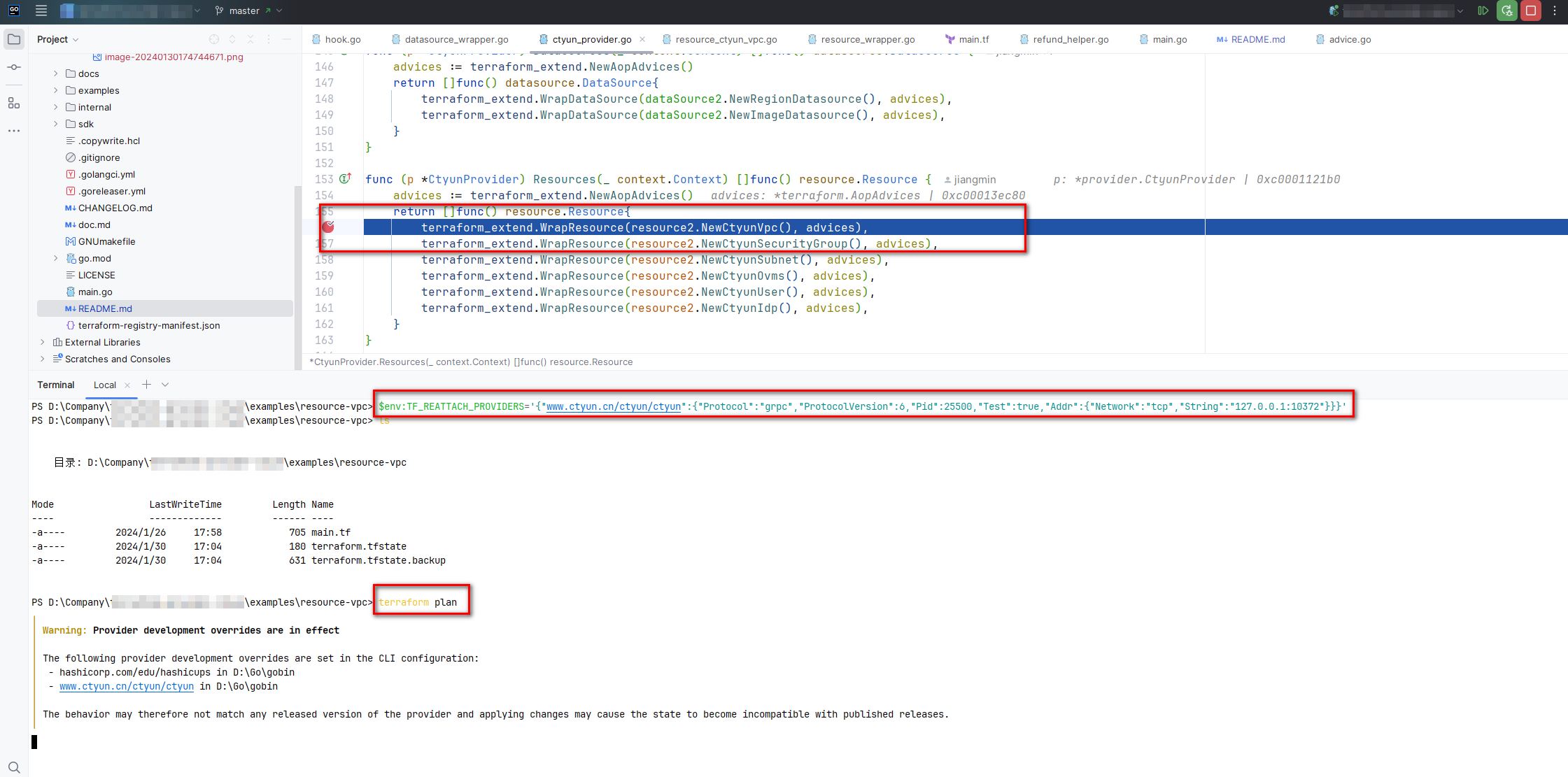Expand the docs folder
Screen dimensions: 1568x777
(x=56, y=73)
